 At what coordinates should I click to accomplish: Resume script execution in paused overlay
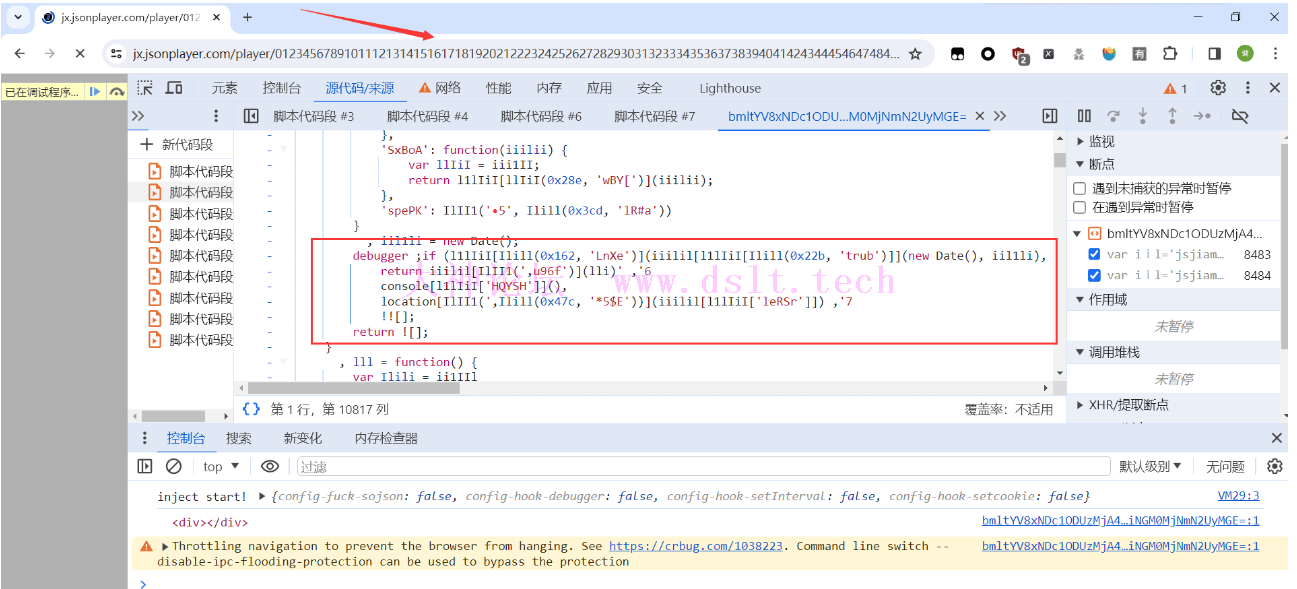95,91
